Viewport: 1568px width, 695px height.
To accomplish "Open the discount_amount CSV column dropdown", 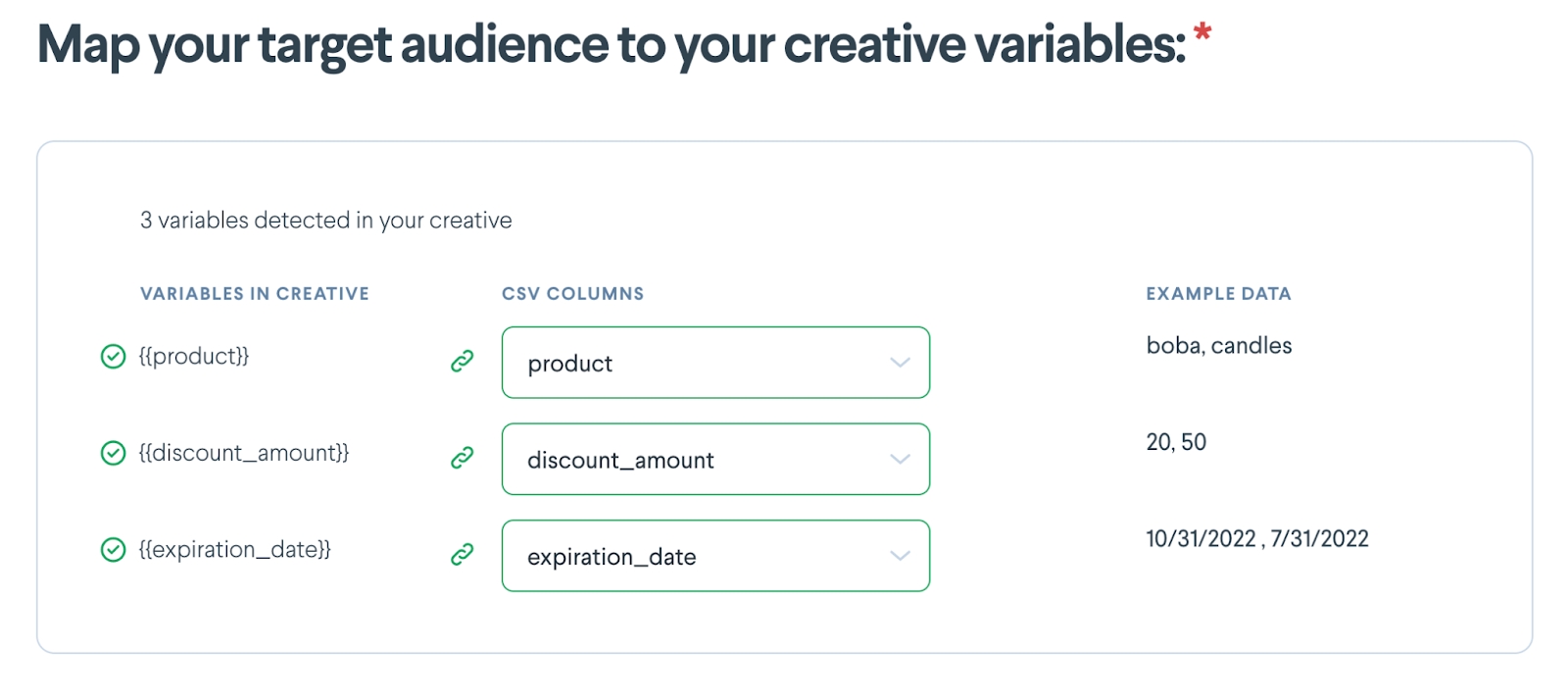I will (715, 459).
